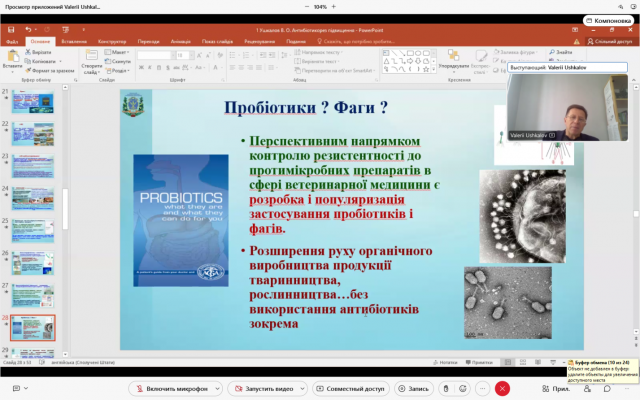This screenshot has width=640, height=400.
Task: Switch to Рецензування (Review) tab
Action: pyautogui.click(x=259, y=42)
